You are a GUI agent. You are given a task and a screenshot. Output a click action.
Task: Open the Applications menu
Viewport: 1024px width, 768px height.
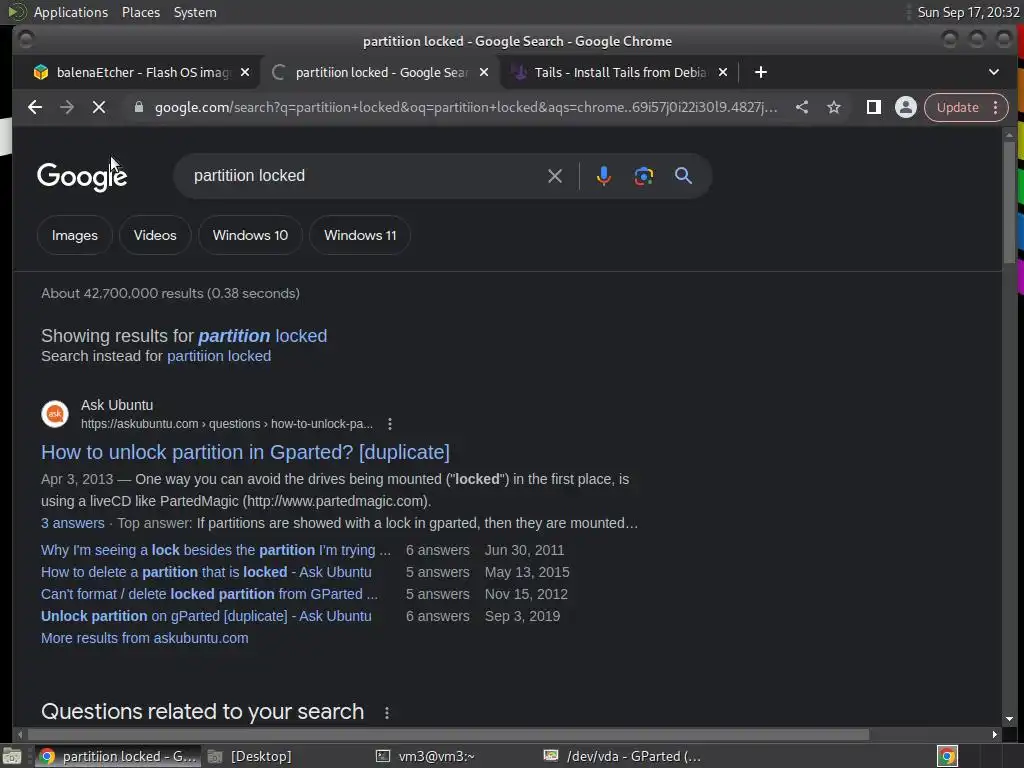click(71, 12)
